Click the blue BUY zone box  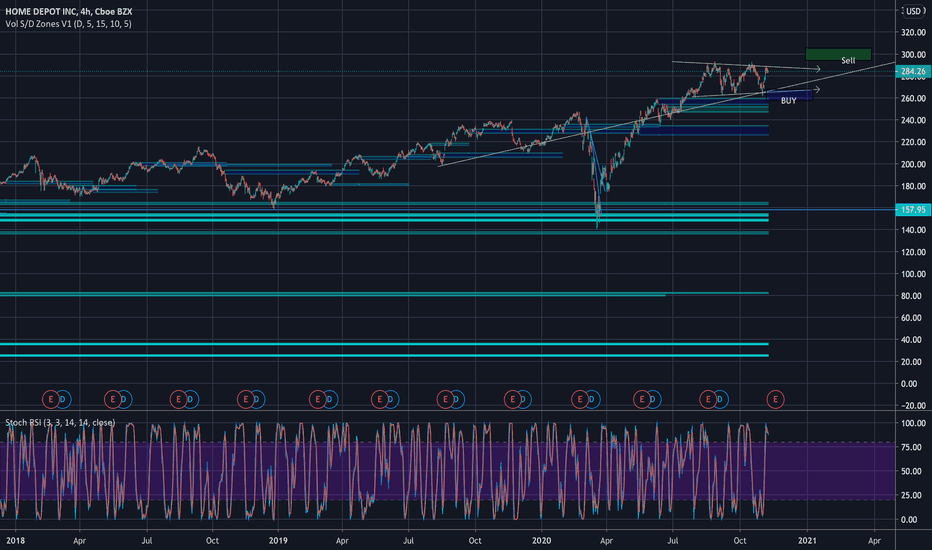789,96
